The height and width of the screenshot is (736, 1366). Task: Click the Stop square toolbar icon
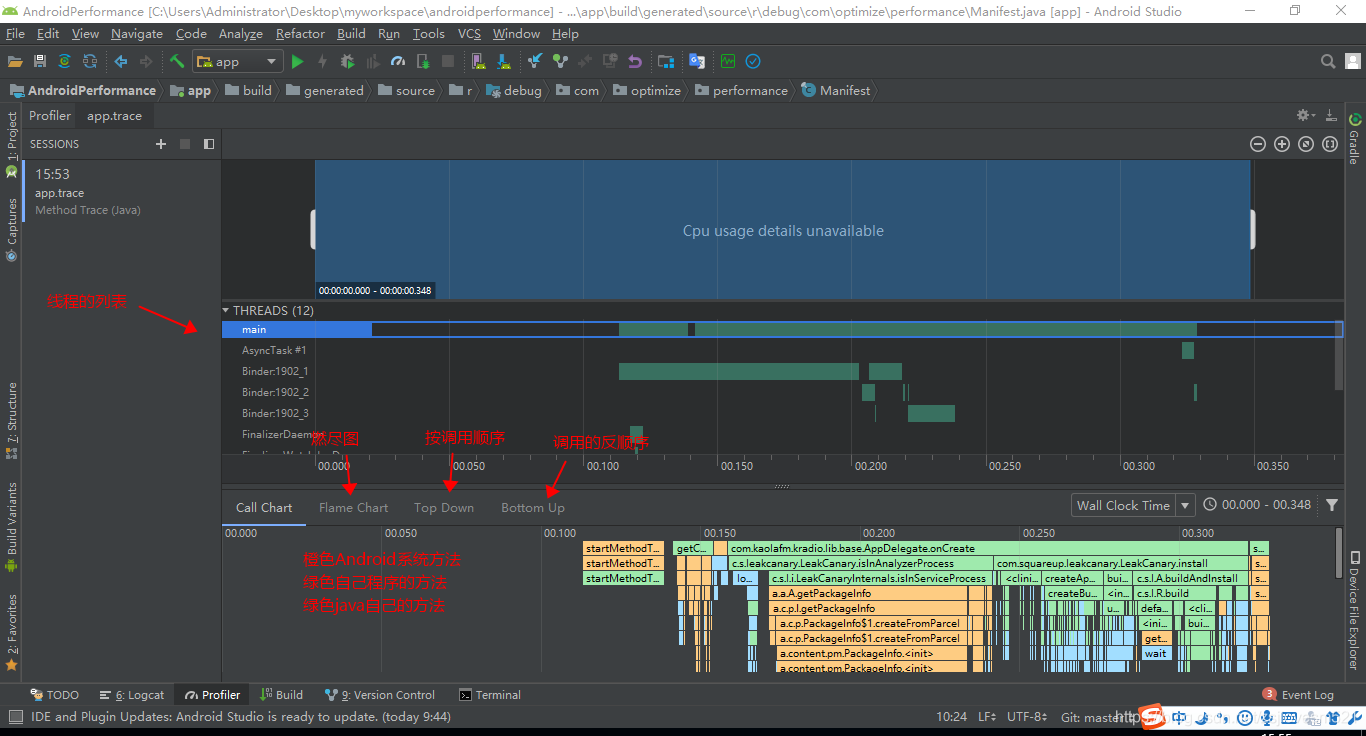[x=448, y=61]
